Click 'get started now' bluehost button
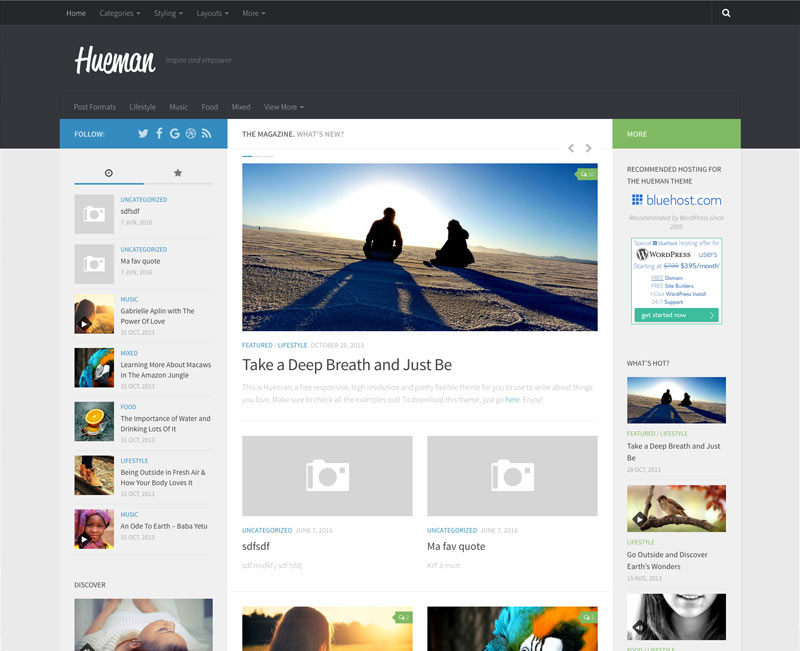 [676, 315]
